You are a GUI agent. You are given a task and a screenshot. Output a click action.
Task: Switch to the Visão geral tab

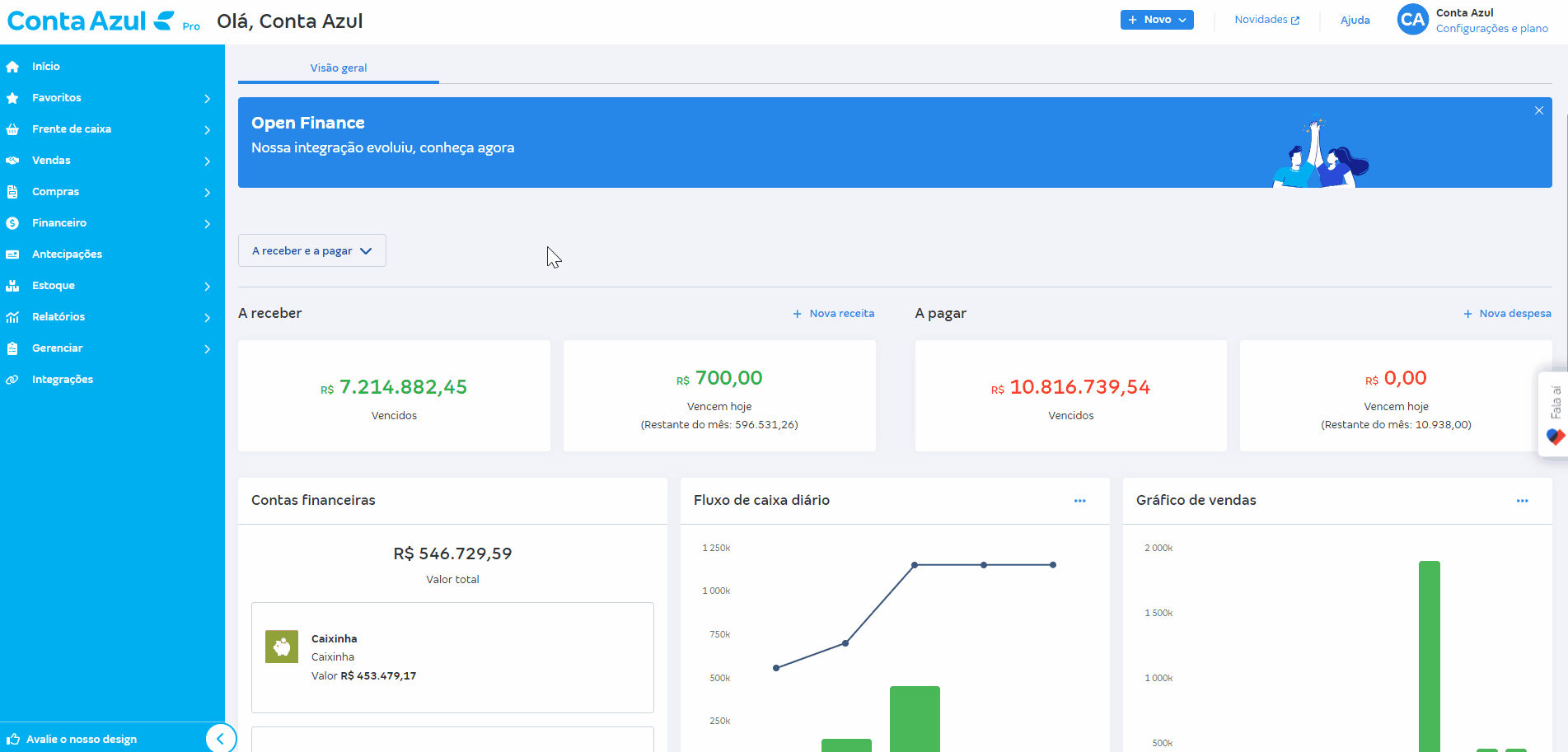click(338, 68)
